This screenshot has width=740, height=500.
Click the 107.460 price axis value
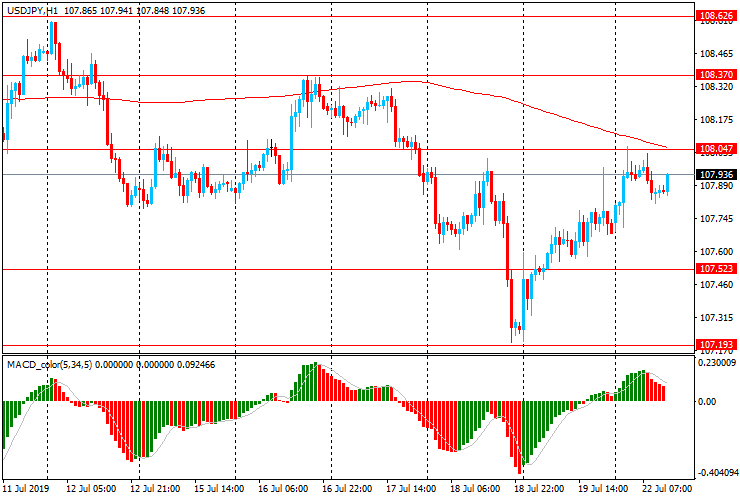(716, 285)
